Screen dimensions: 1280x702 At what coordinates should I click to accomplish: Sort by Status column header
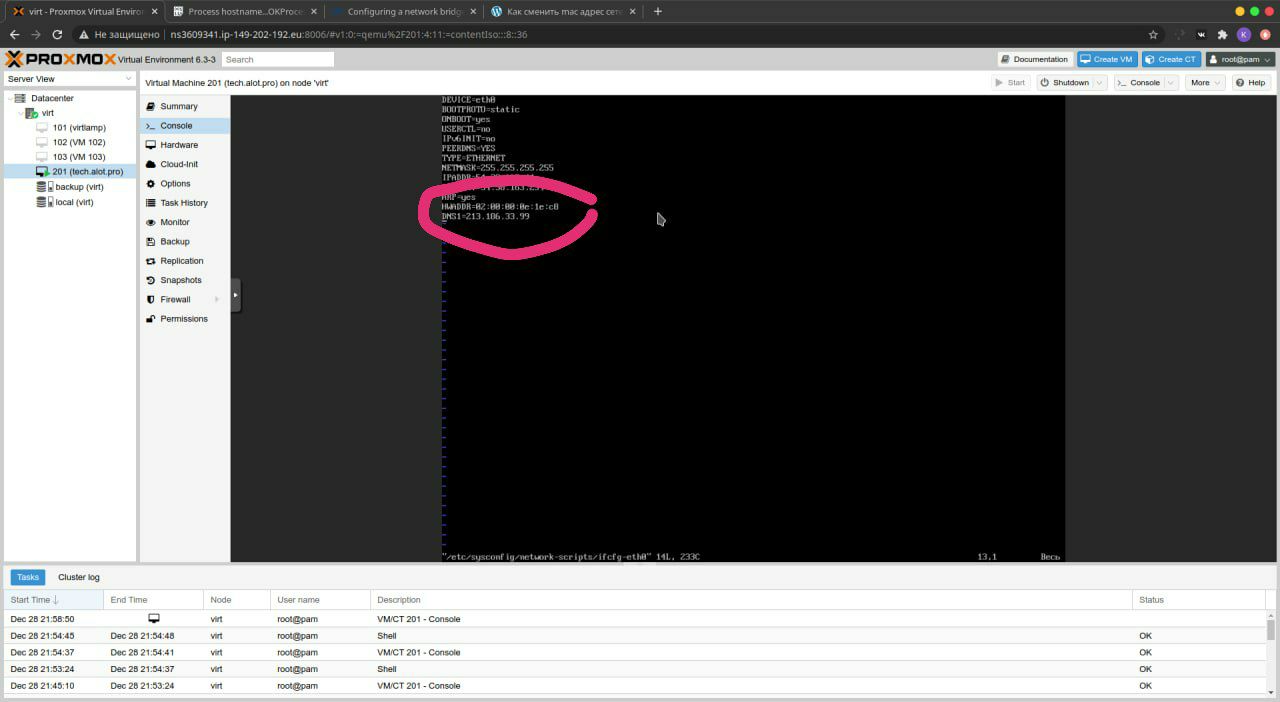point(1199,600)
